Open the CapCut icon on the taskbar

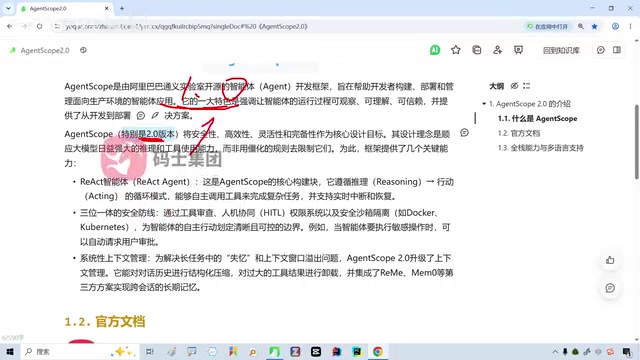[316, 351]
